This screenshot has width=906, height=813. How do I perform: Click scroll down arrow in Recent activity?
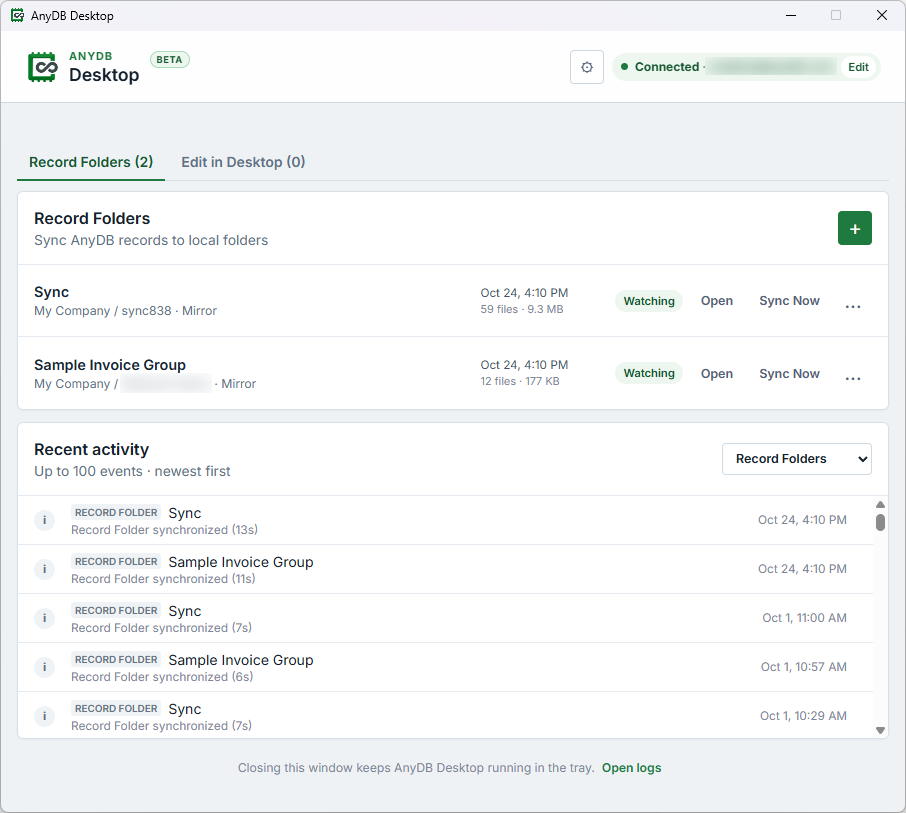pyautogui.click(x=880, y=730)
